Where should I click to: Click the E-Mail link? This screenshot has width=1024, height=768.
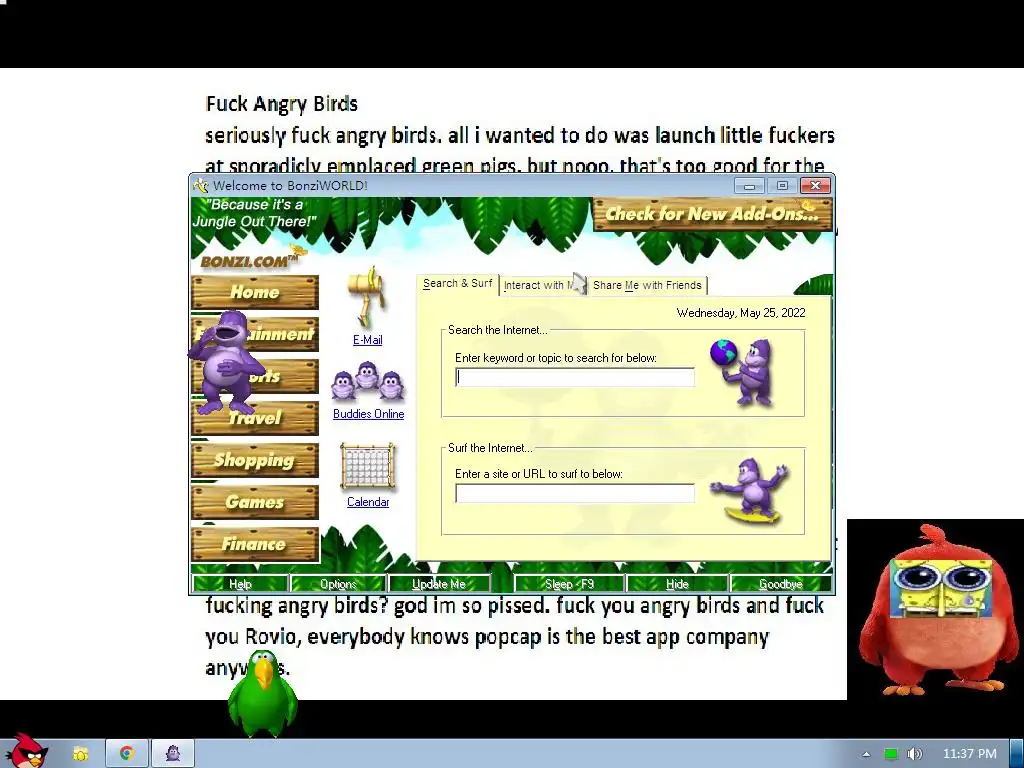click(x=368, y=340)
